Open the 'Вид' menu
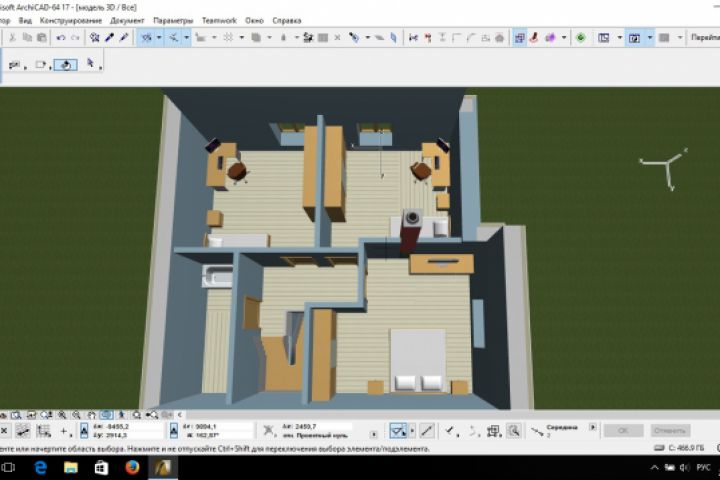This screenshot has width=720, height=480. [x=25, y=21]
